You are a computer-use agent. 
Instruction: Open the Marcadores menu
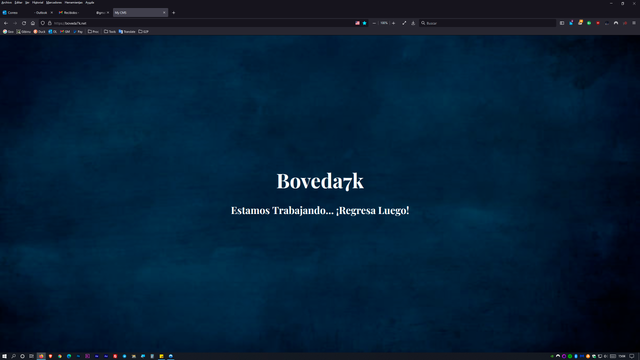click(x=54, y=2)
